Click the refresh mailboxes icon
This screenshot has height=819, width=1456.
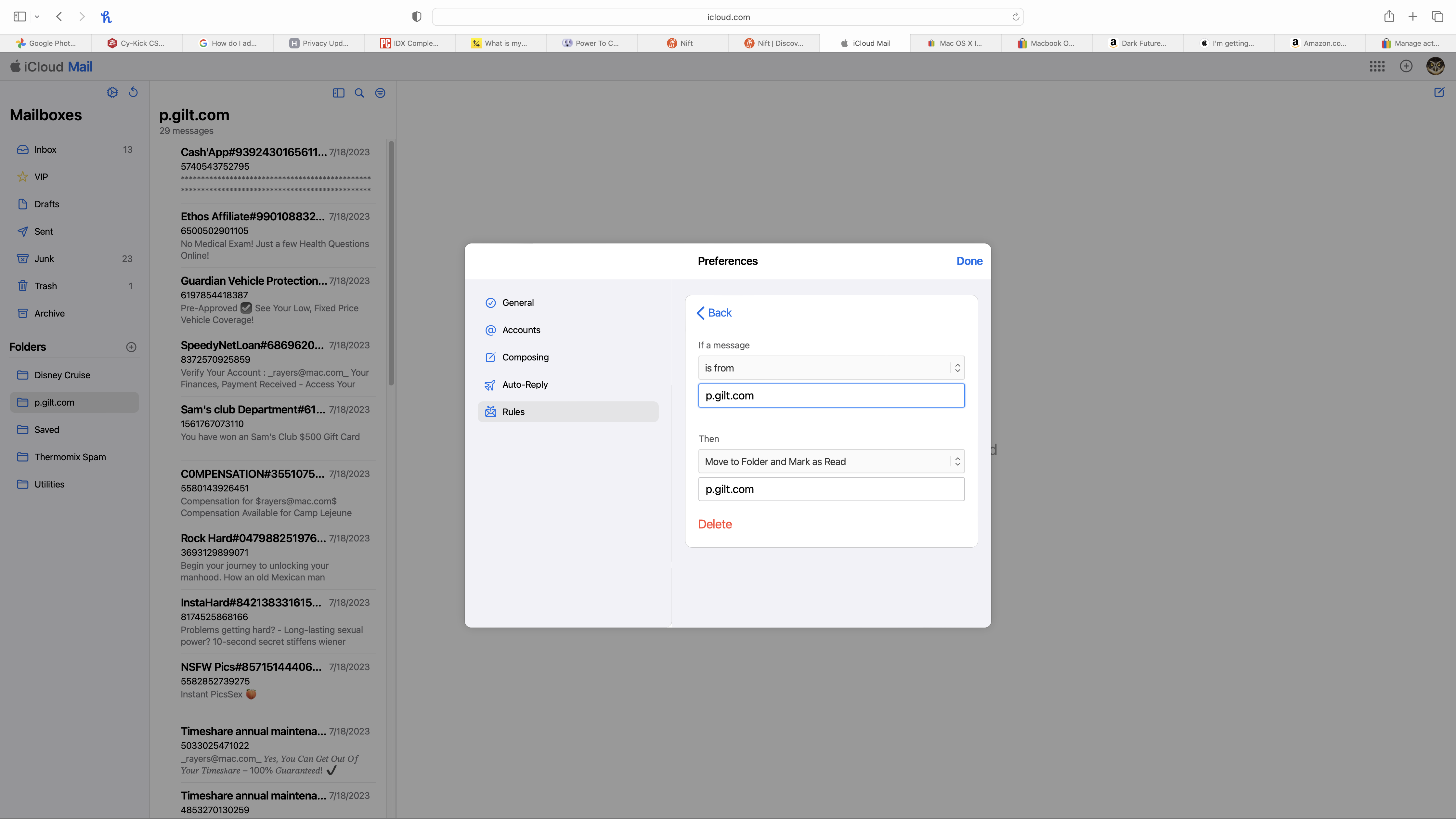pos(133,92)
